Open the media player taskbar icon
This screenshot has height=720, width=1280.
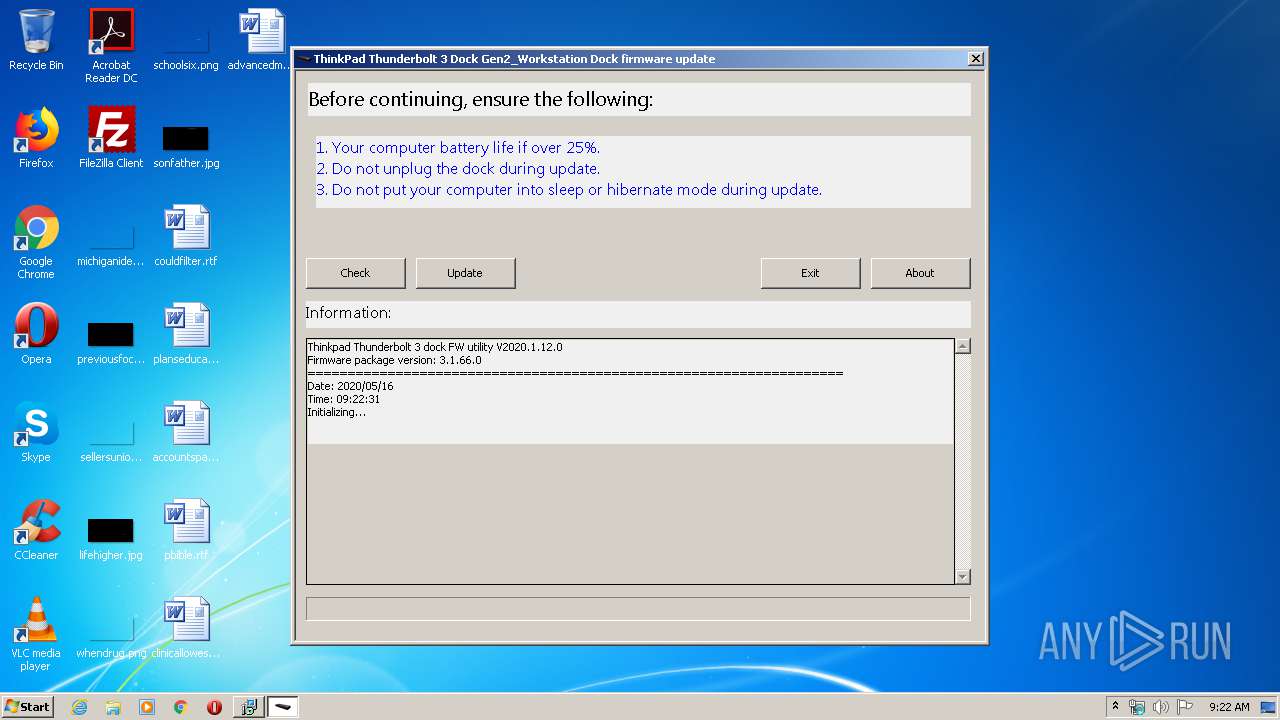point(147,707)
